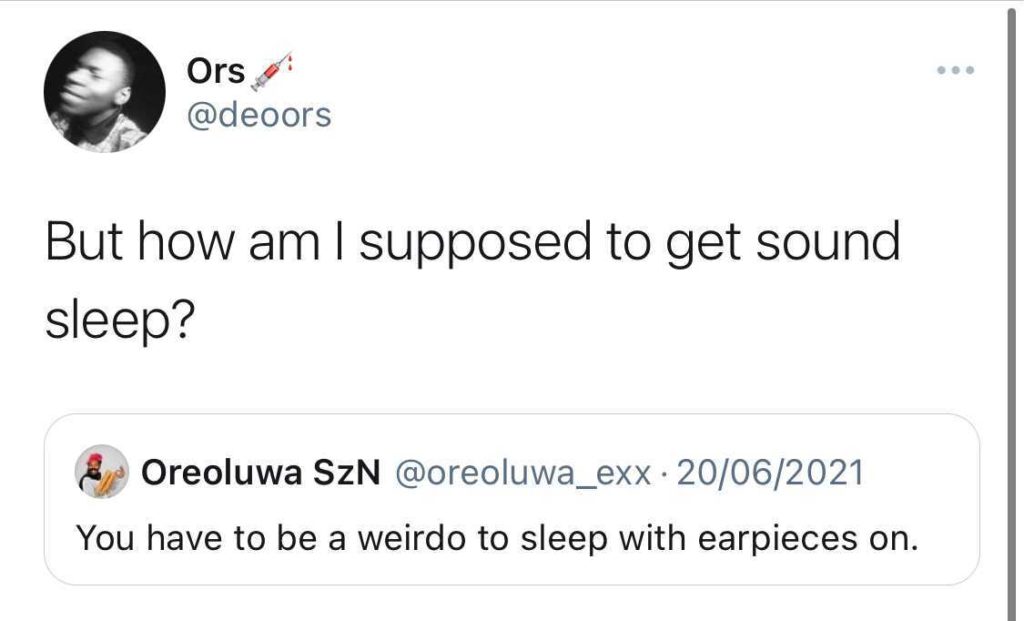Click the 20/06/2021 date stamp
This screenshot has height=621, width=1024.
[769, 473]
